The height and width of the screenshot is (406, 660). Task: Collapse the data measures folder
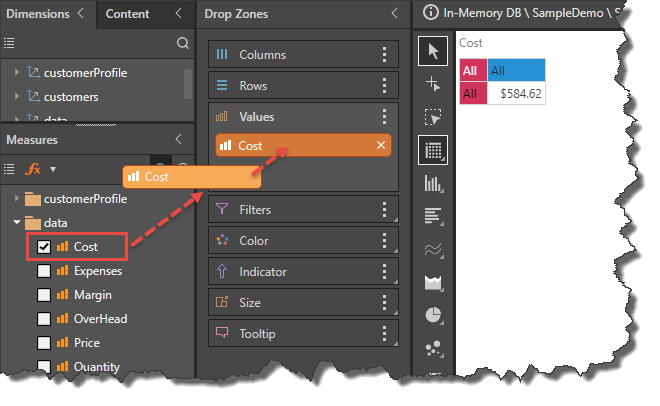point(16,222)
